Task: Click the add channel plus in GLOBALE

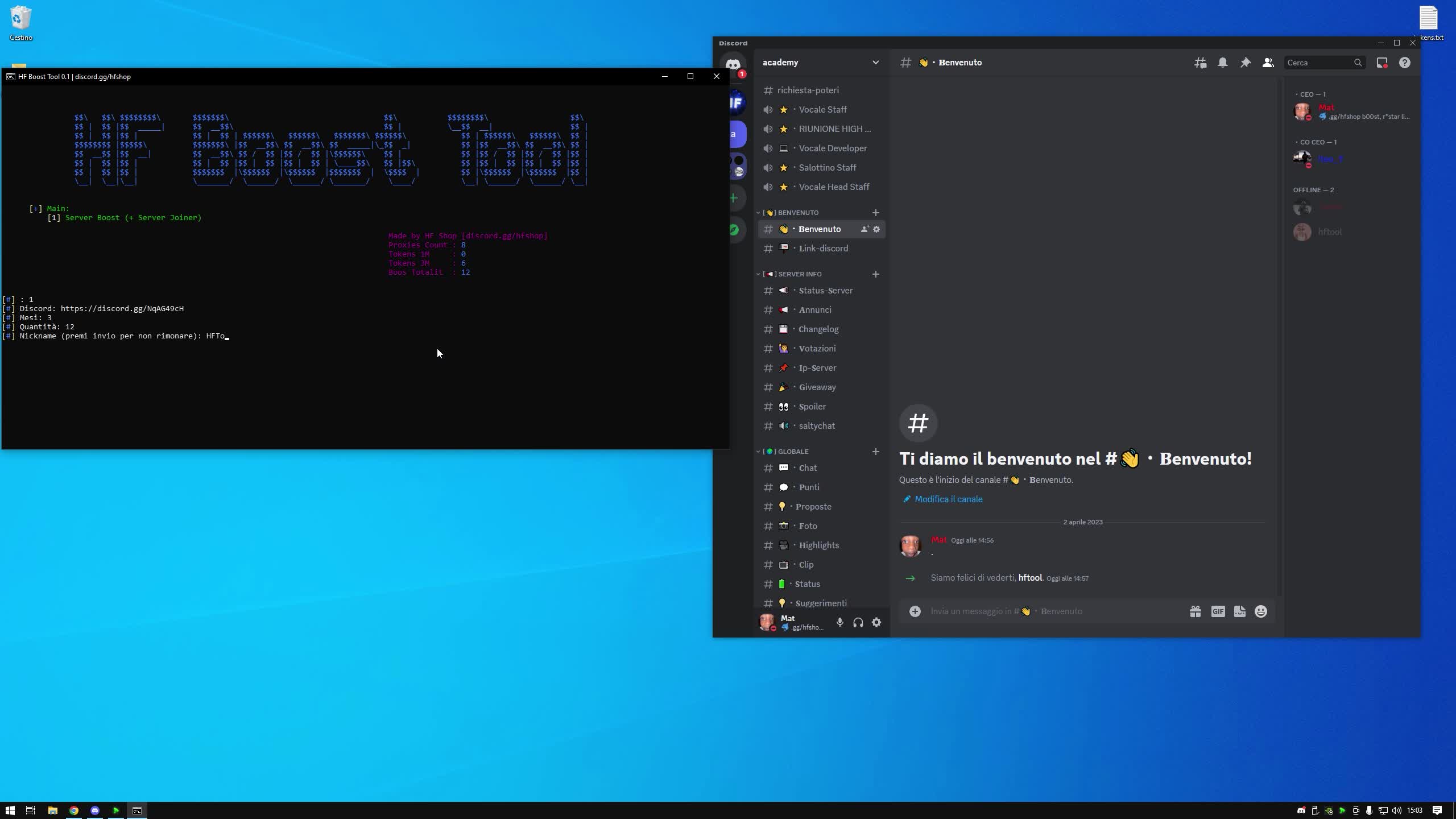Action: (x=875, y=452)
